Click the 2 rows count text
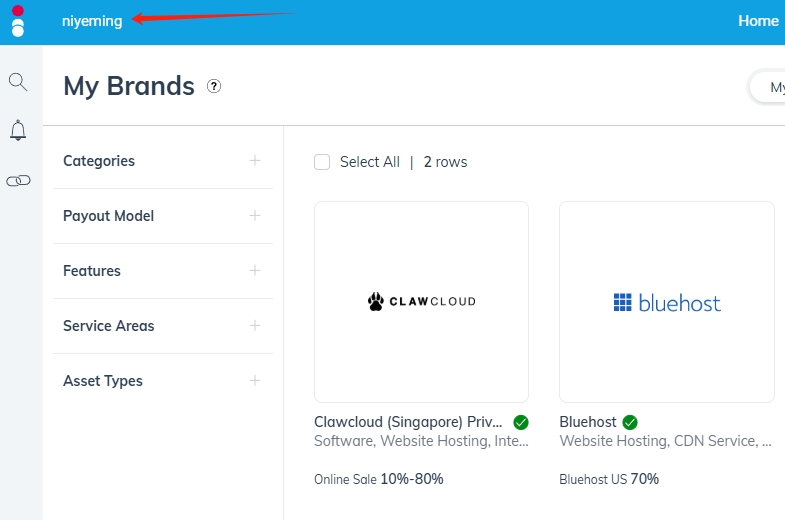 [x=445, y=162]
